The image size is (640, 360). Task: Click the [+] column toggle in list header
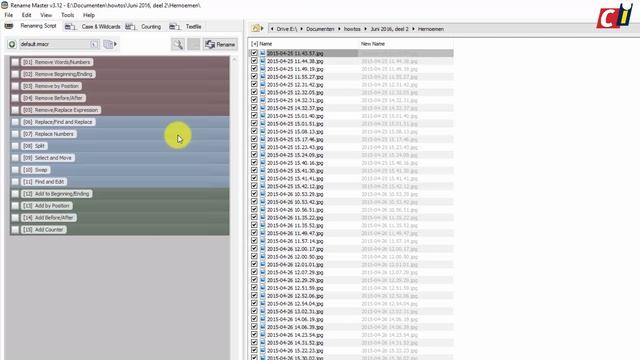(254, 44)
